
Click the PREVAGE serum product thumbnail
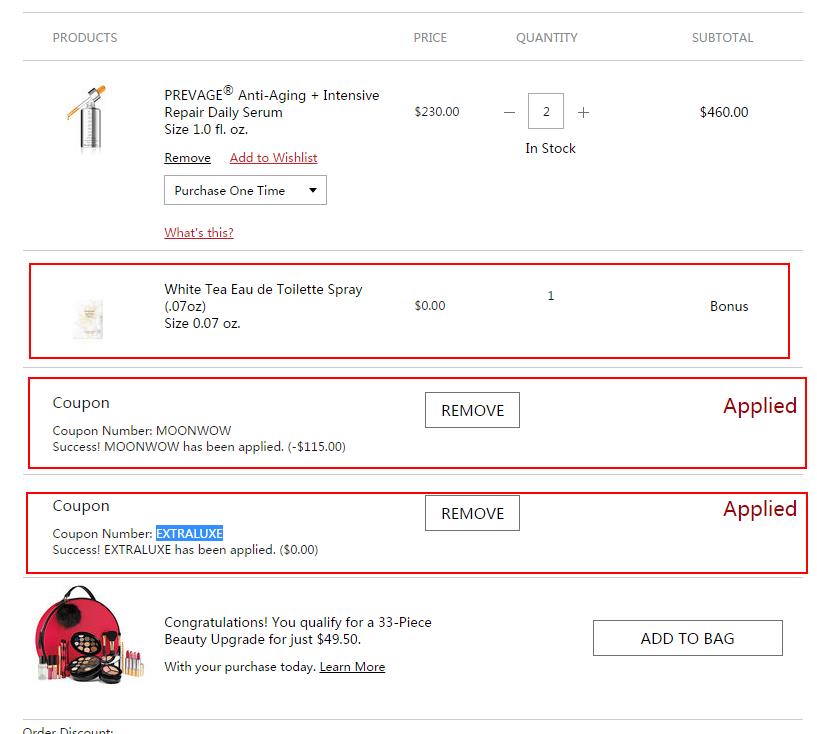[x=88, y=117]
